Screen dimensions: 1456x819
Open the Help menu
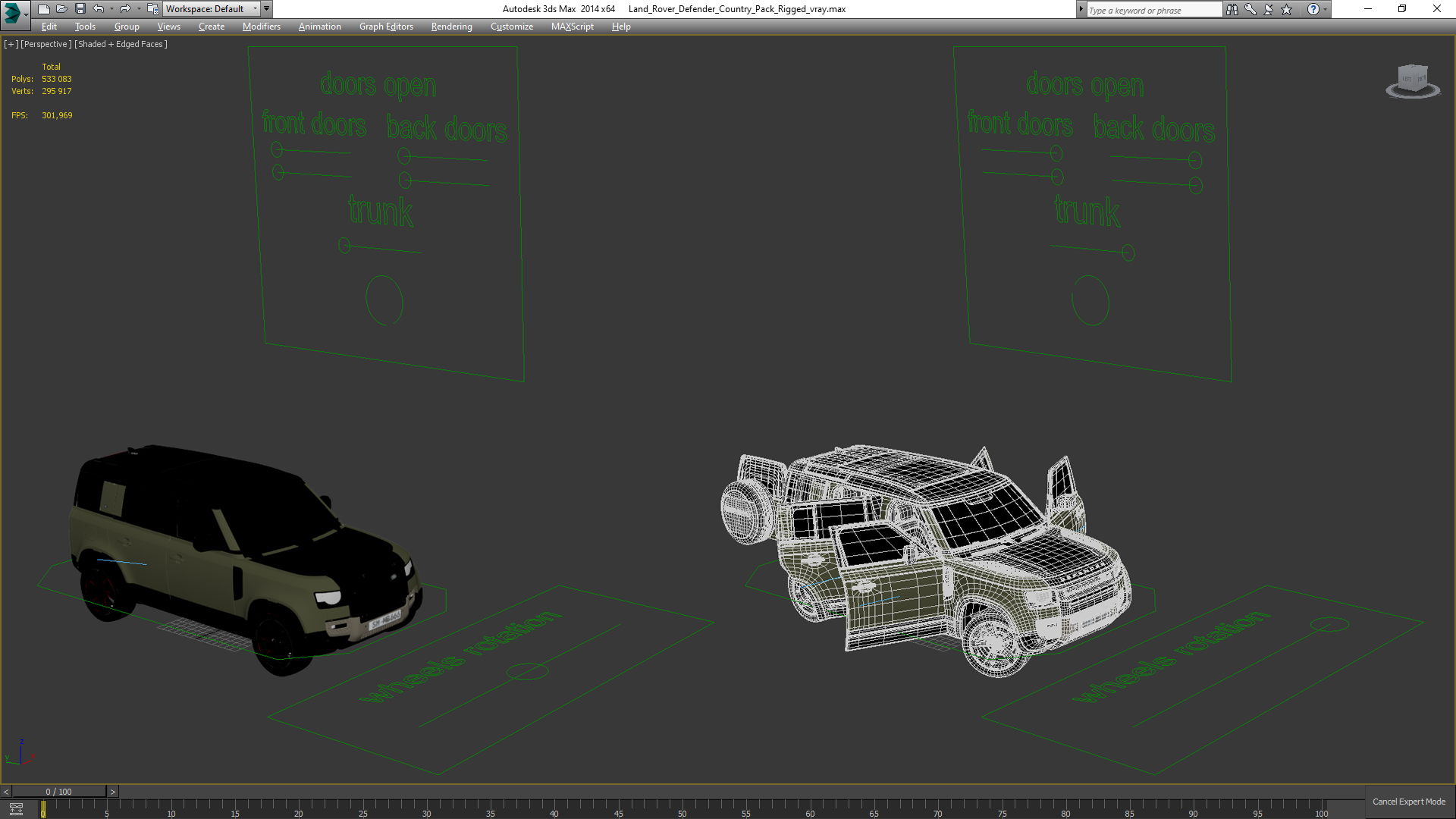coord(621,27)
